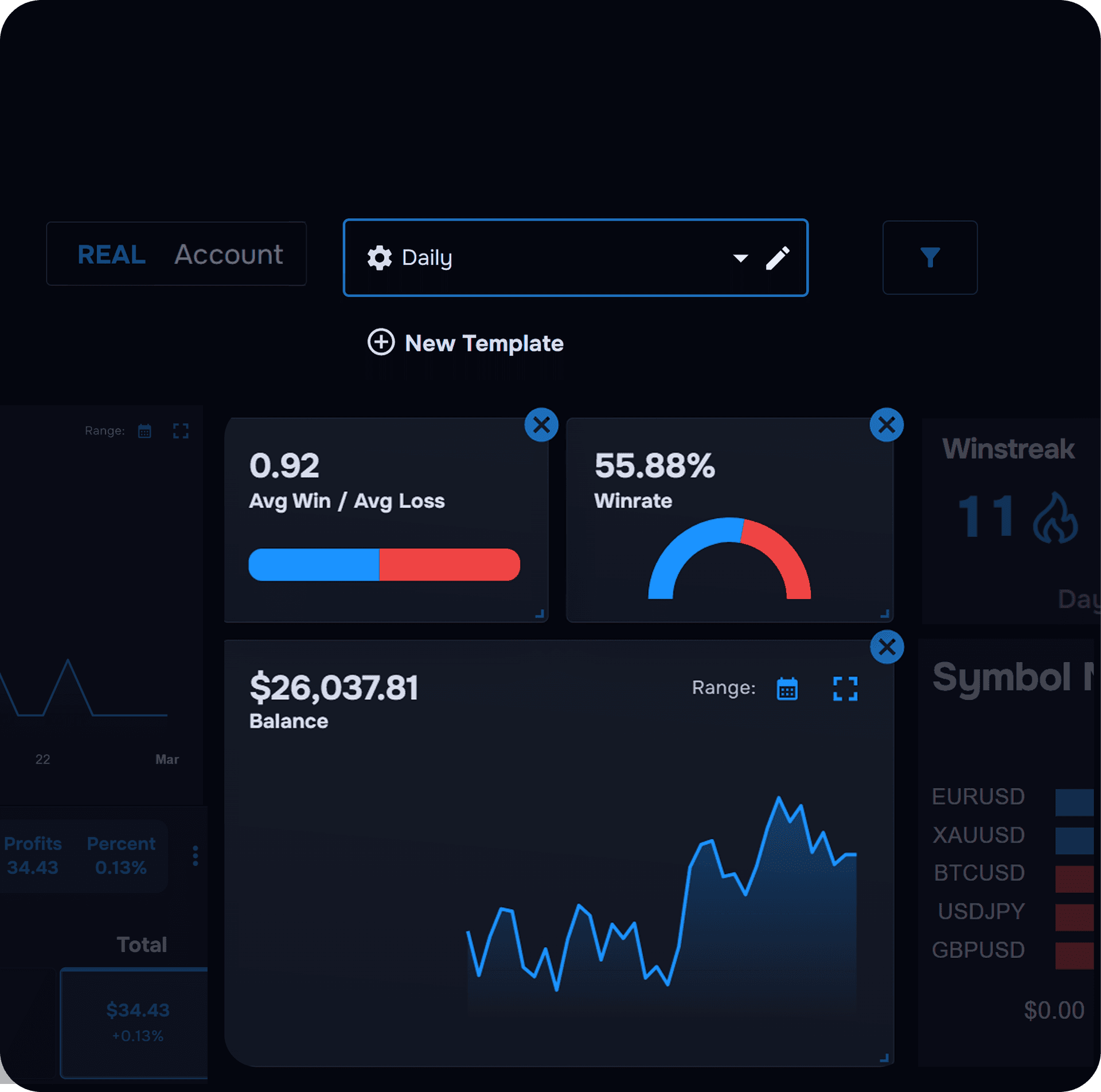Image resolution: width=1101 pixels, height=1092 pixels.
Task: Switch to Account mode
Action: [228, 255]
